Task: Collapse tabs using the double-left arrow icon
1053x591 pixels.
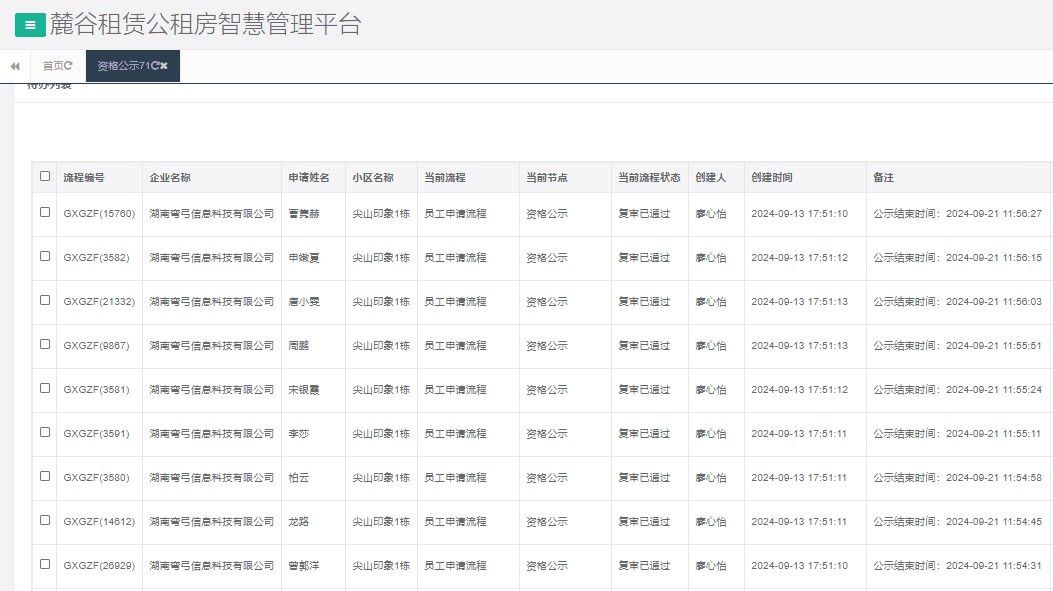Action: coord(15,65)
